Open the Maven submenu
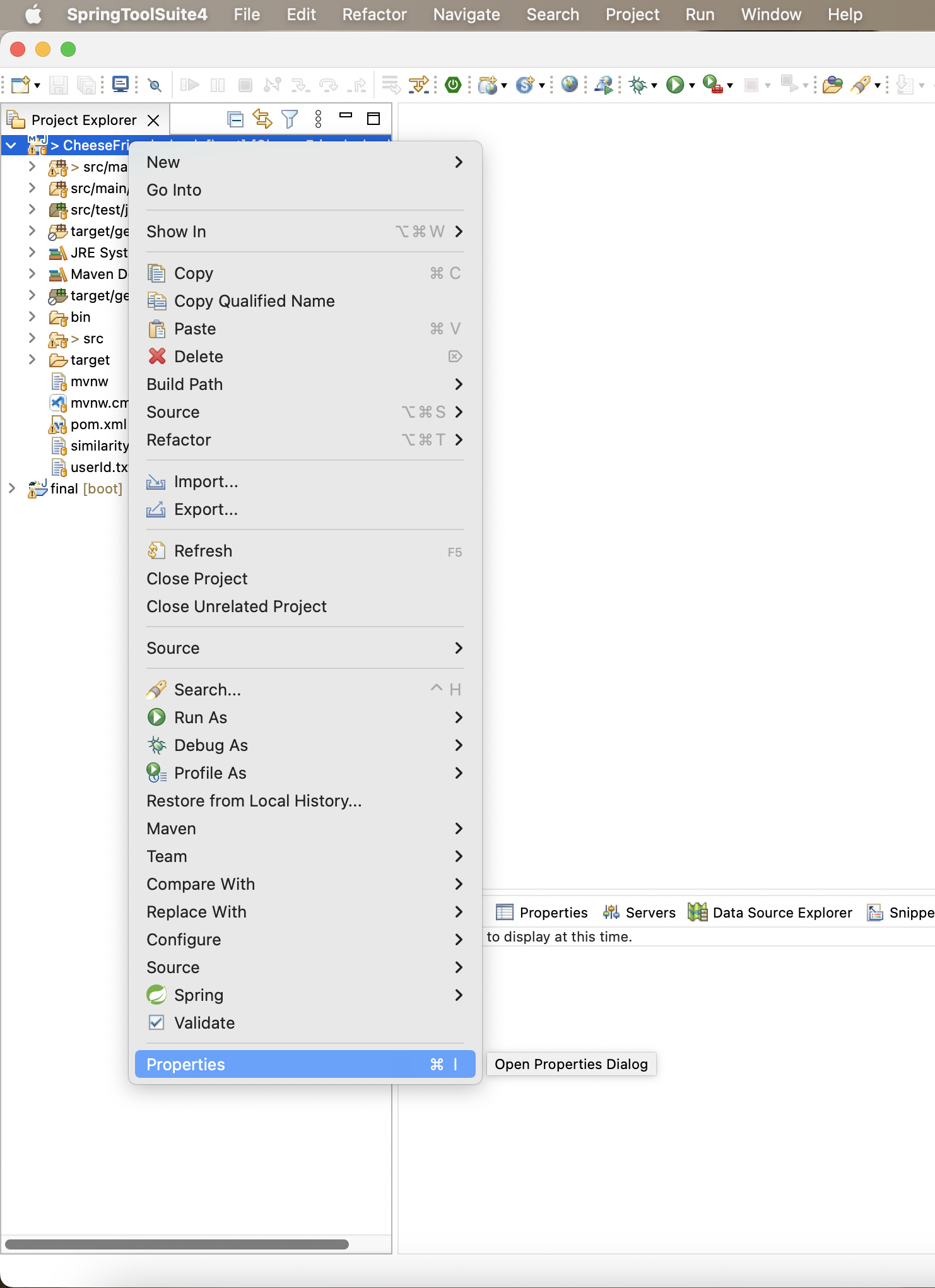Screen dimensions: 935x1288 click(305, 829)
